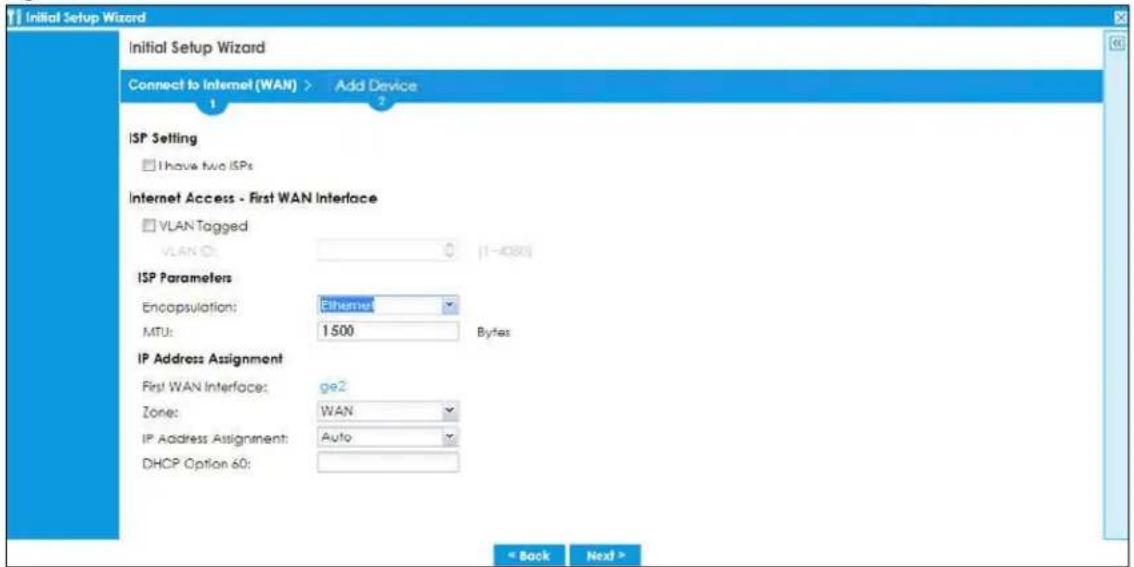
Task: Click the 'Initial Setup Wizard' page heading
Action: tap(197, 48)
